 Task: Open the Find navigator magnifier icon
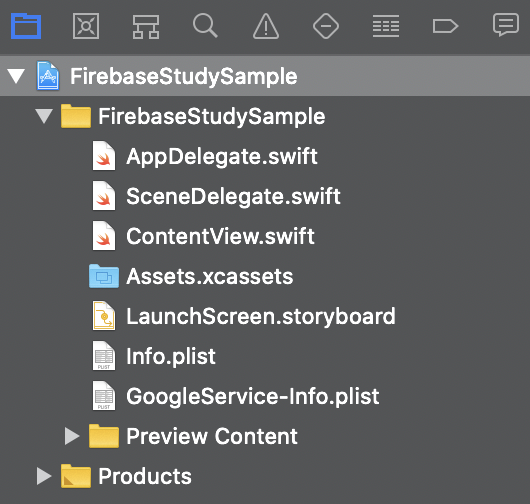[205, 26]
